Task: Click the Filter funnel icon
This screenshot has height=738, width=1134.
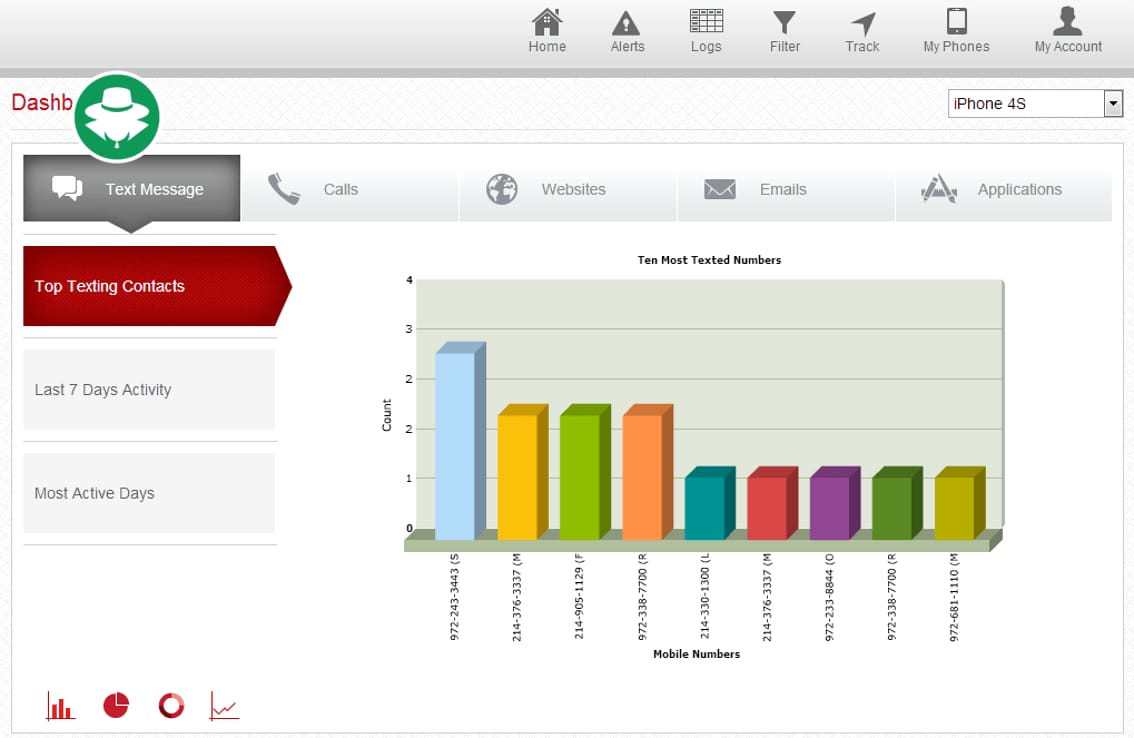Action: pos(785,23)
